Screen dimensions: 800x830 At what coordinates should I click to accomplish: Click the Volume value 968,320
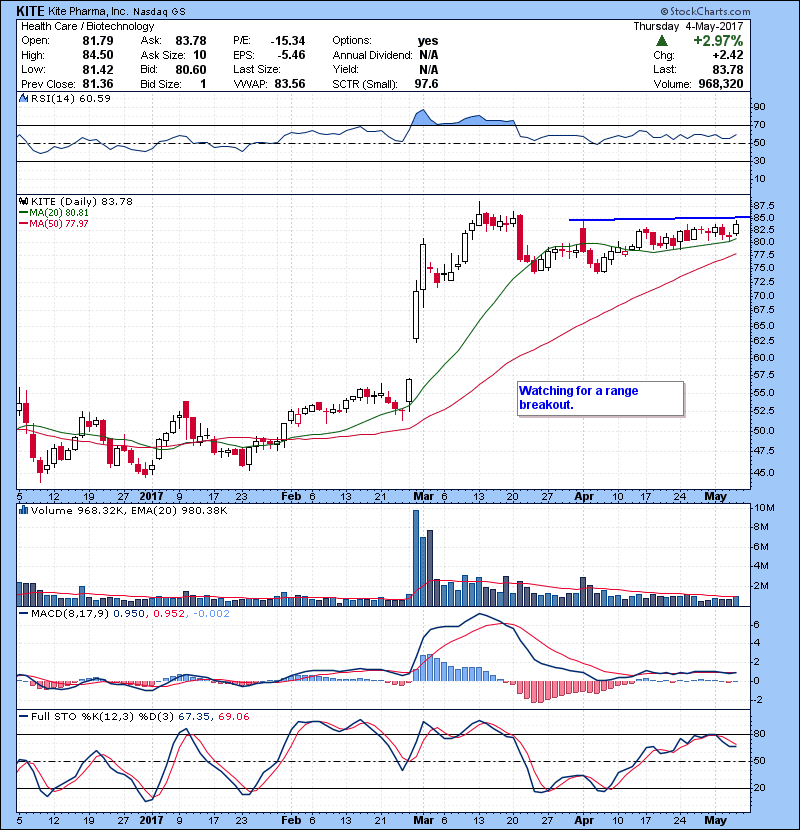[x=721, y=84]
